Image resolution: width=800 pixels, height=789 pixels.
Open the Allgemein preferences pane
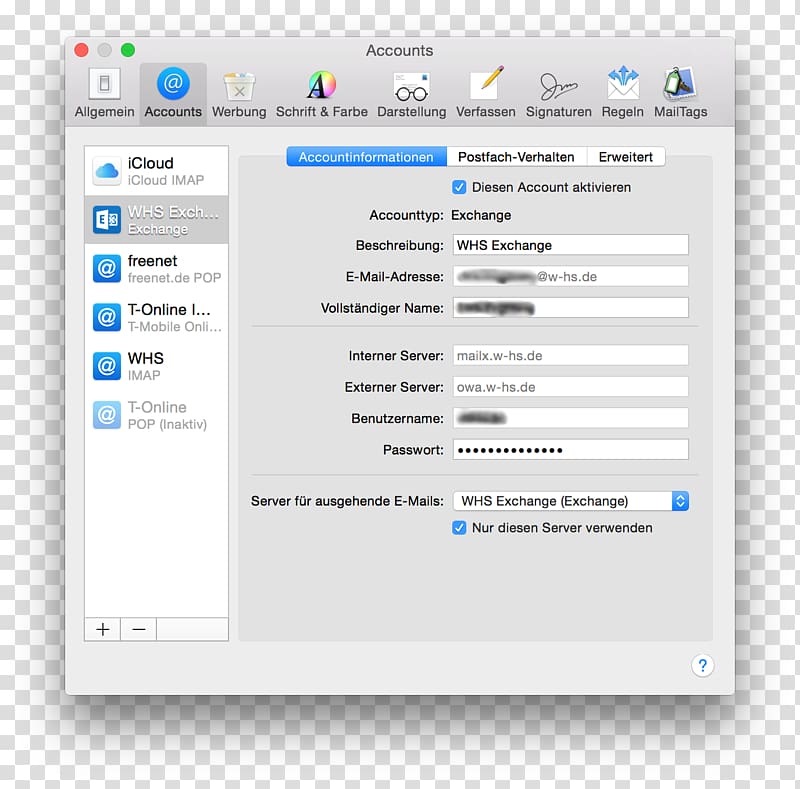105,94
